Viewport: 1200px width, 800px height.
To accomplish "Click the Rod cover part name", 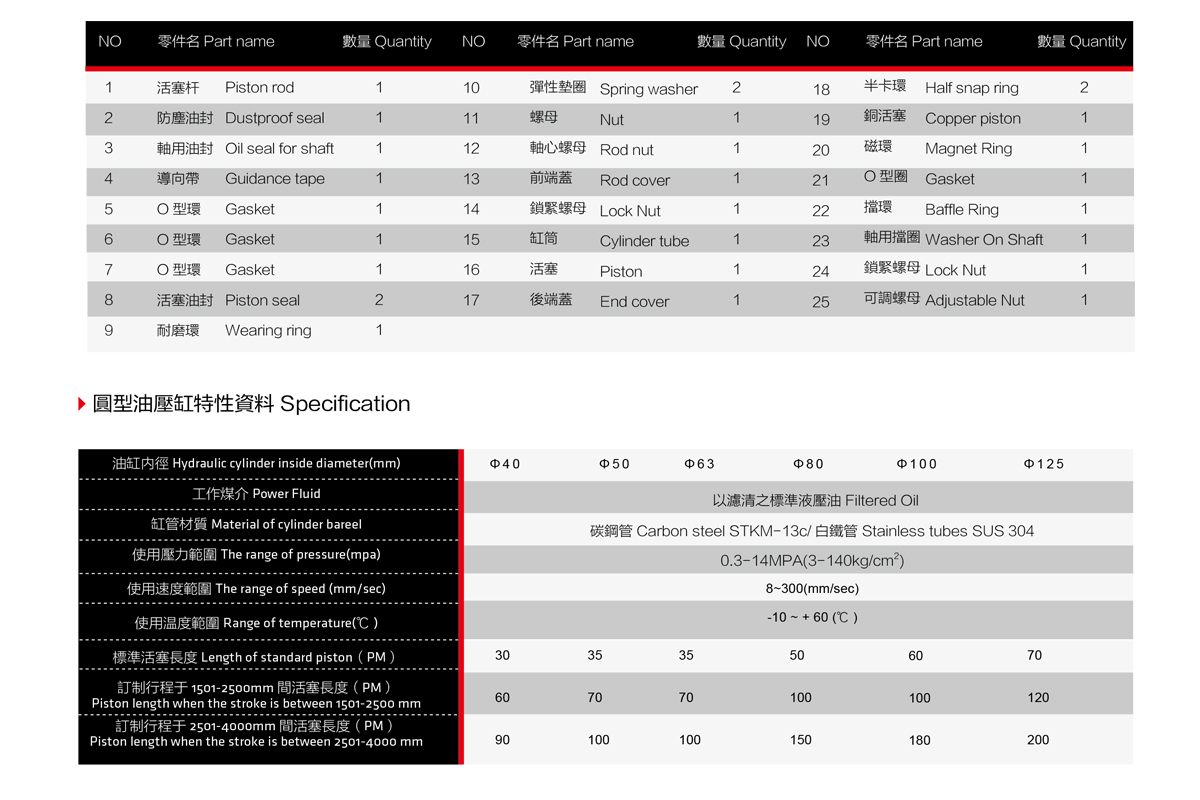I will tap(634, 180).
